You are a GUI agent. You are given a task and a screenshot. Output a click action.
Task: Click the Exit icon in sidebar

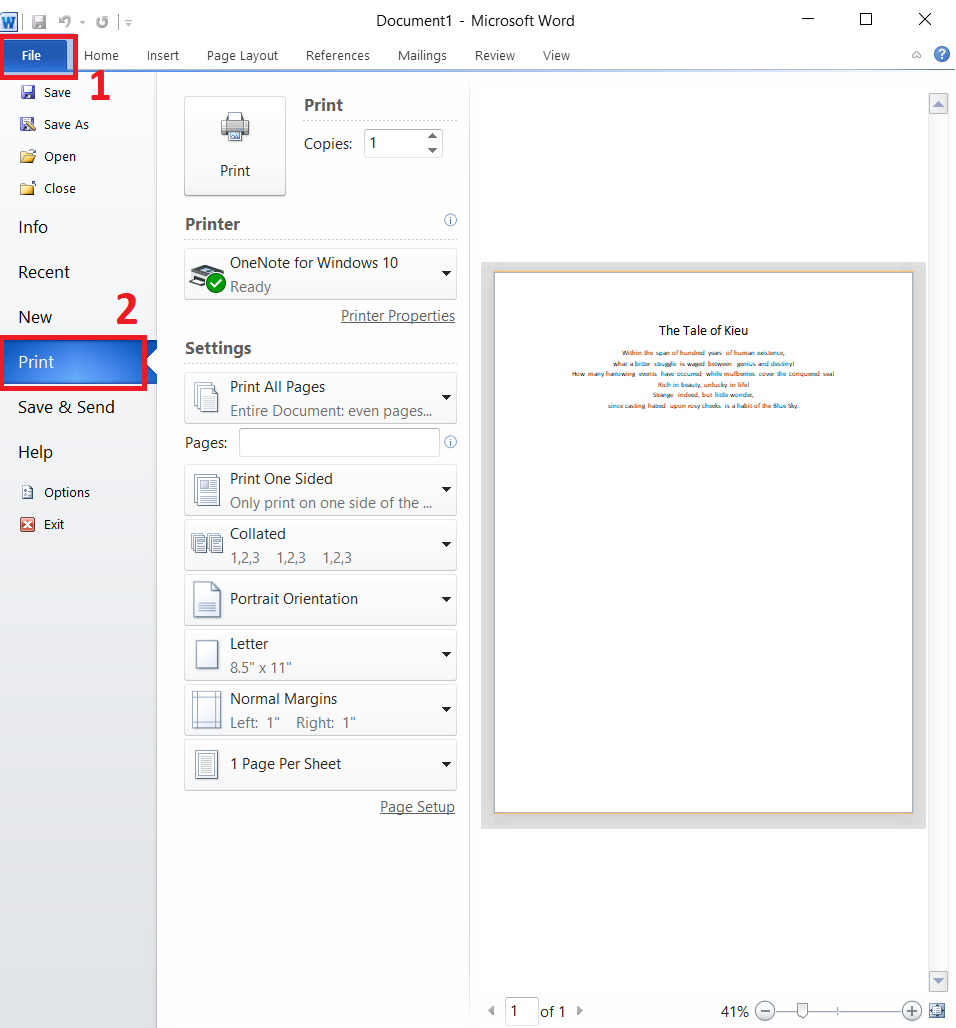tap(28, 524)
